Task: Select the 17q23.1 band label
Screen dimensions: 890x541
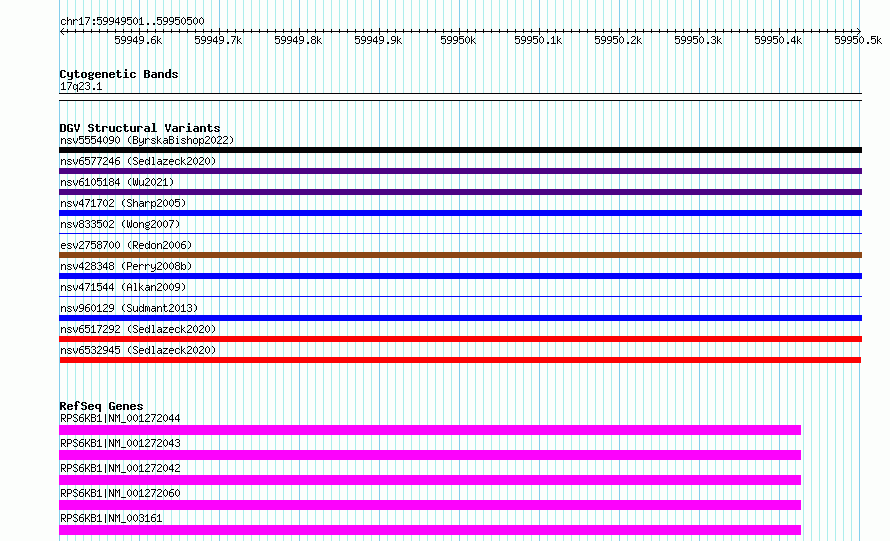Action: click(x=81, y=86)
